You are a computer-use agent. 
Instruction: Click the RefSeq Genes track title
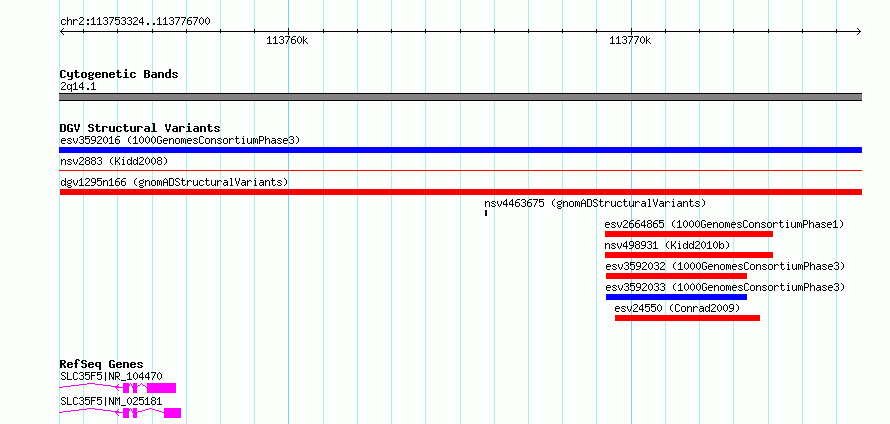pyautogui.click(x=102, y=364)
